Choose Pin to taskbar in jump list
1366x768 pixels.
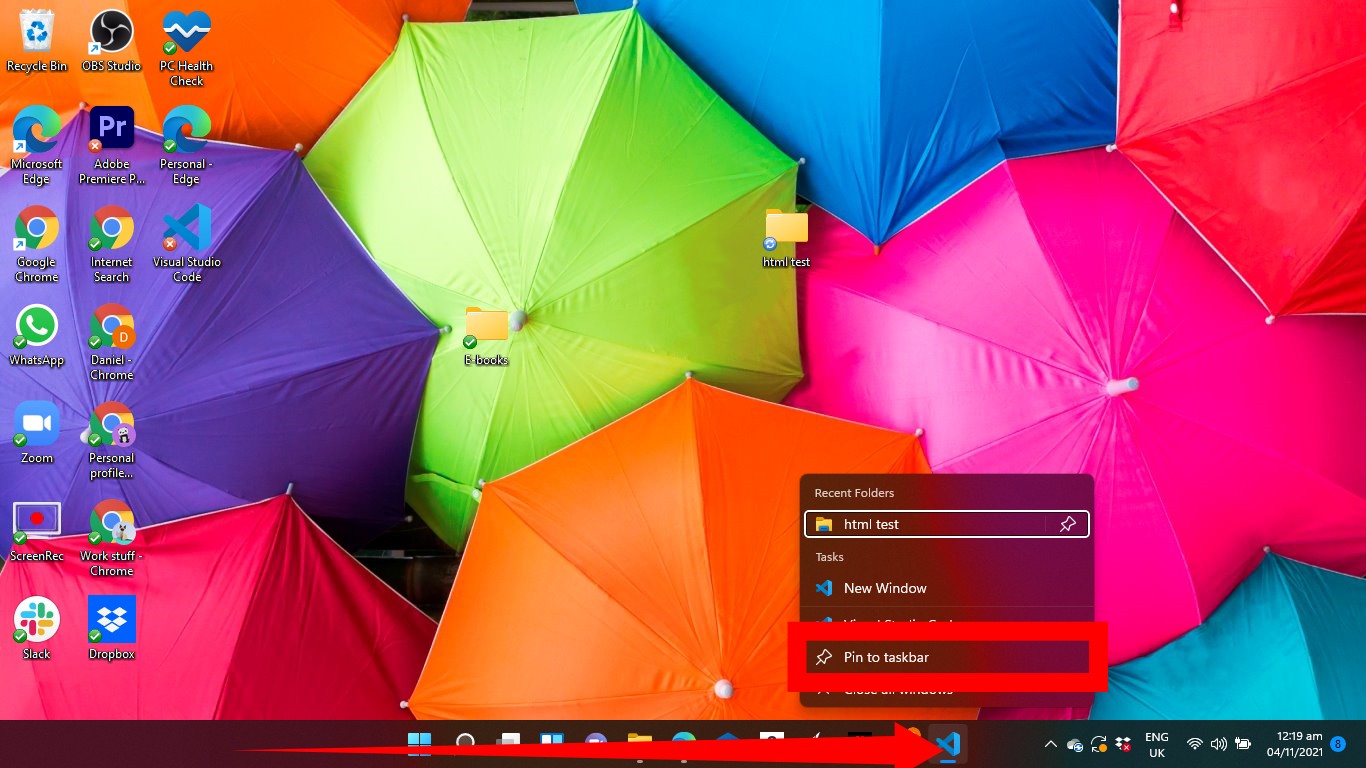click(947, 657)
